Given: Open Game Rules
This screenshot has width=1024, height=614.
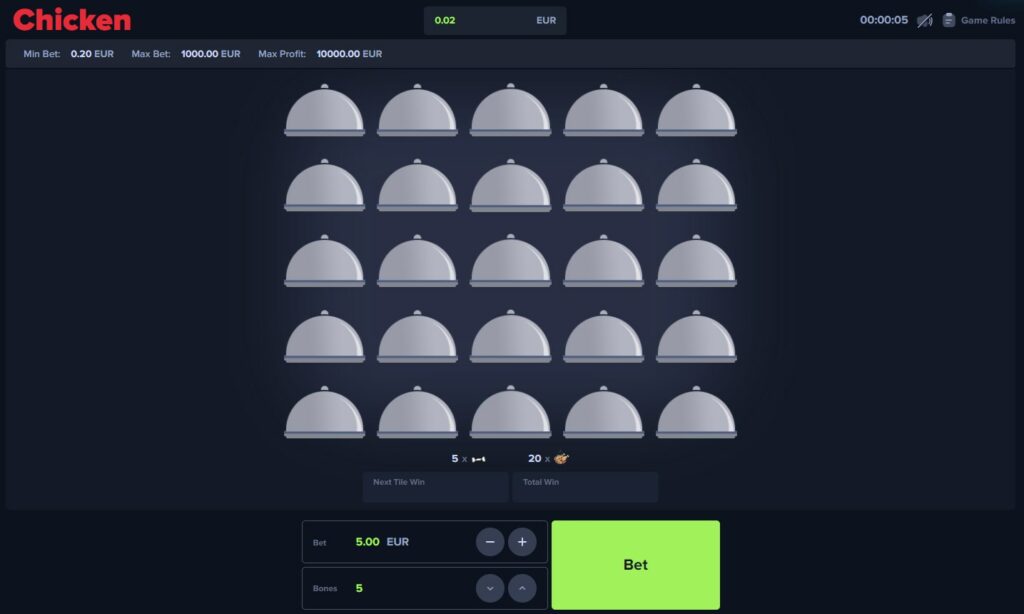Looking at the screenshot, I should click(x=978, y=20).
